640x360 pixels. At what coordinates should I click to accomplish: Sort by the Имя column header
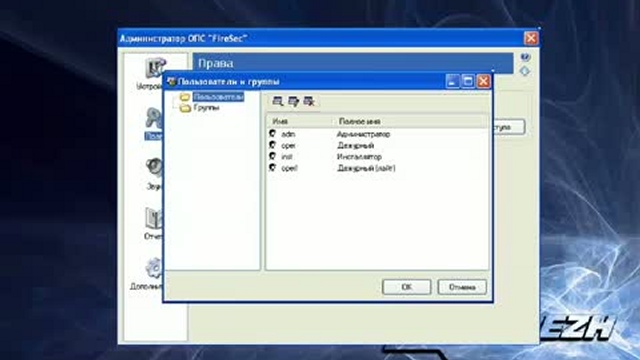[x=300, y=121]
